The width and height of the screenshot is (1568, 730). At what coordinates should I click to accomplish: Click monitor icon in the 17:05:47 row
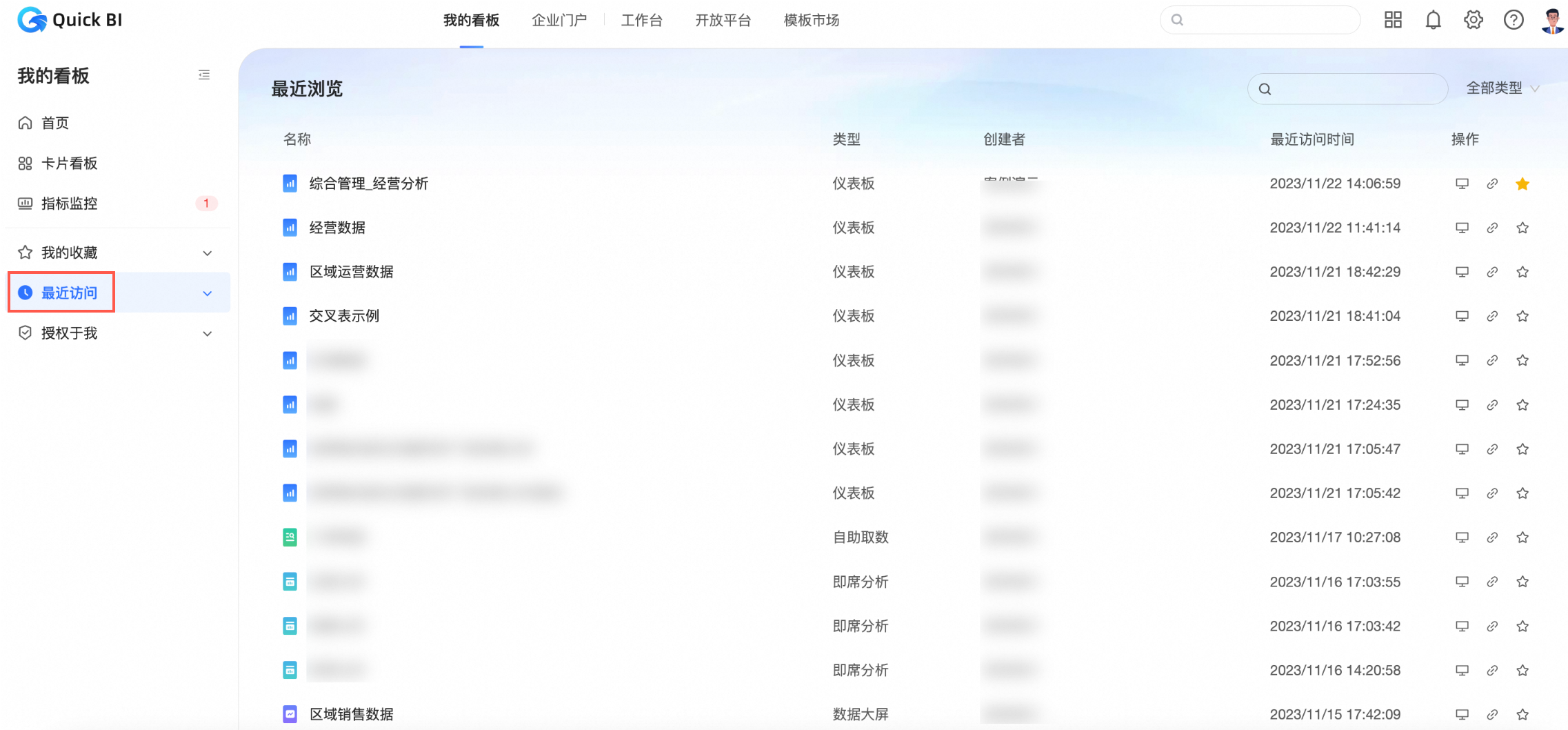point(1462,449)
